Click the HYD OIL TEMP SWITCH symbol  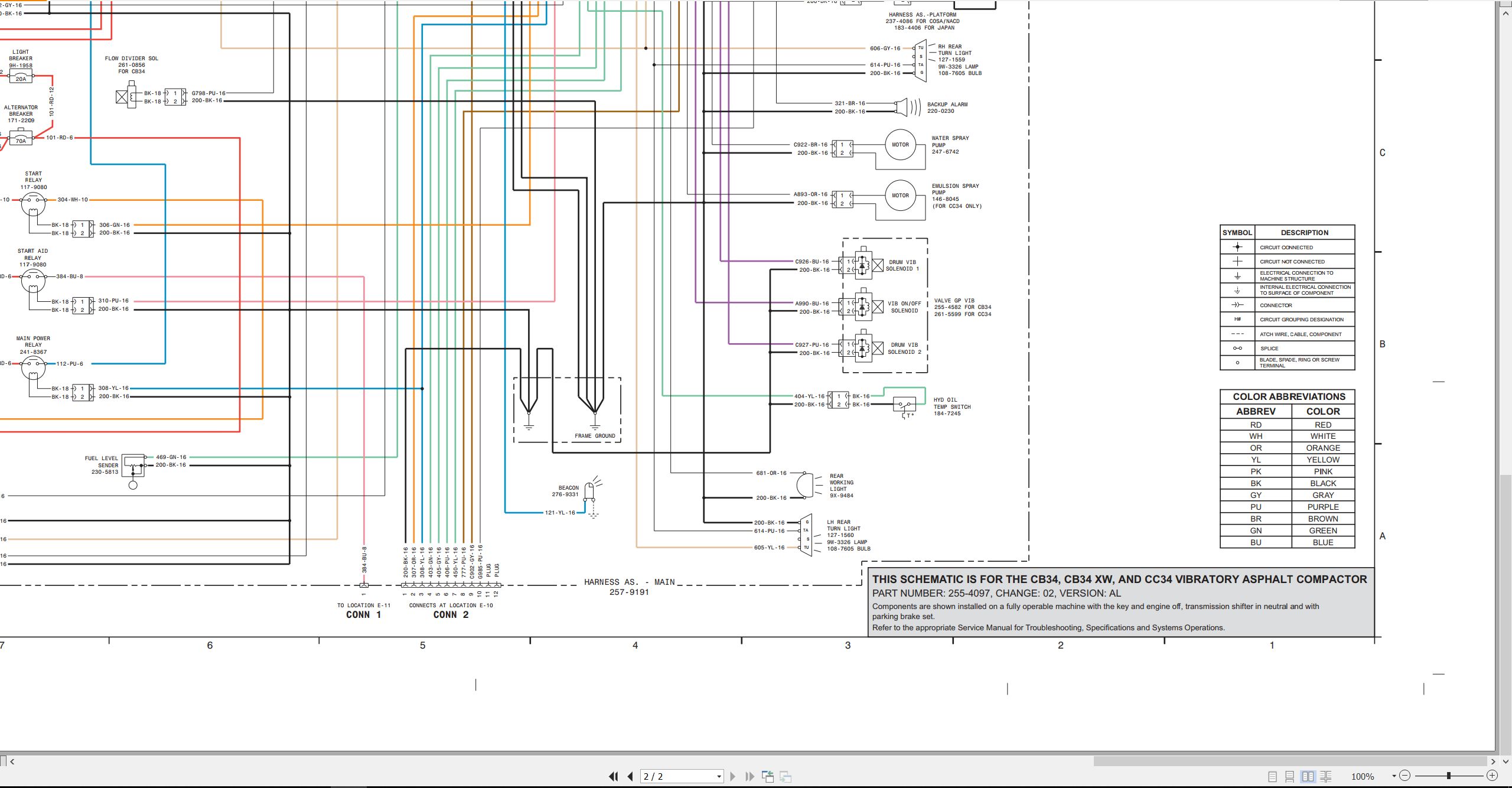905,406
